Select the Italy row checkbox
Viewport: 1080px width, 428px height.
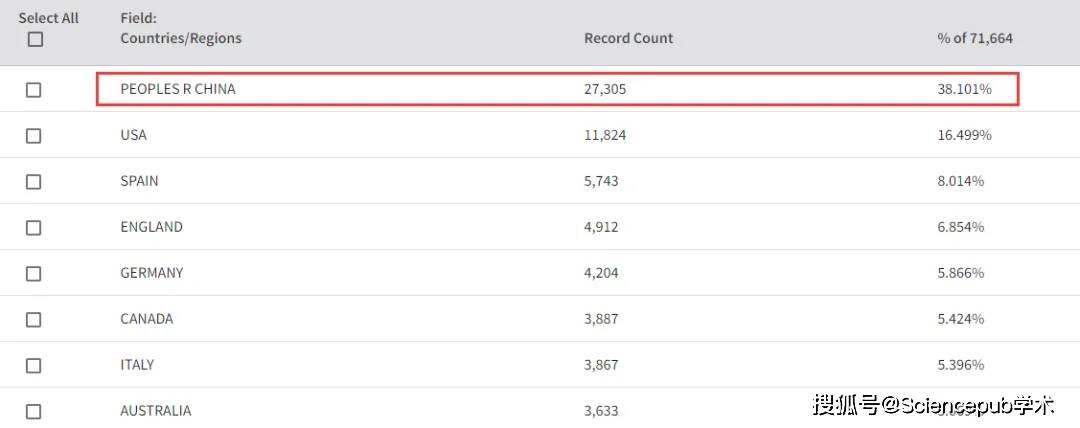coord(34,366)
